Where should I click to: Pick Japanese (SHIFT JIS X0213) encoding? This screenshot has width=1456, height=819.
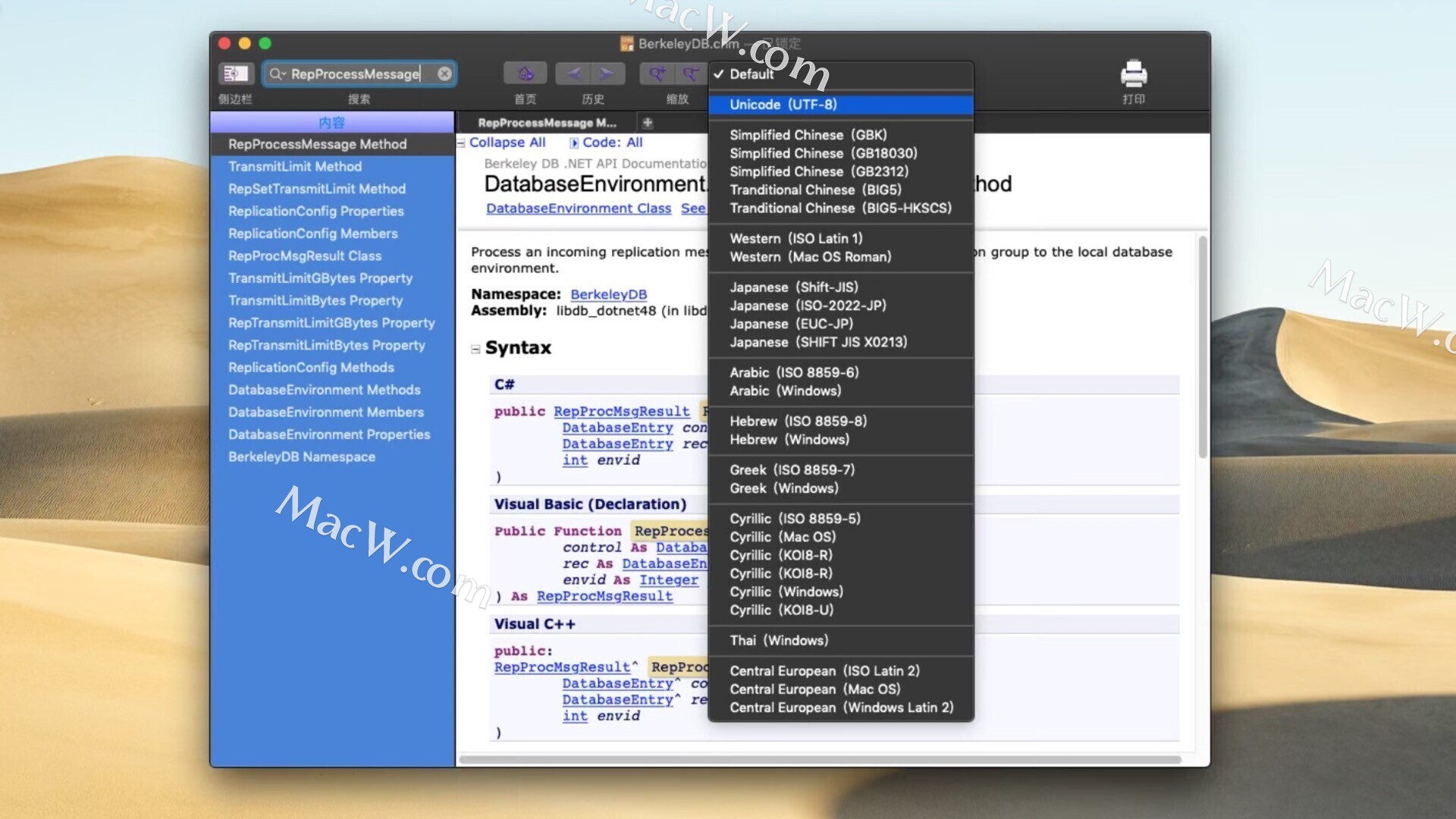(841, 341)
